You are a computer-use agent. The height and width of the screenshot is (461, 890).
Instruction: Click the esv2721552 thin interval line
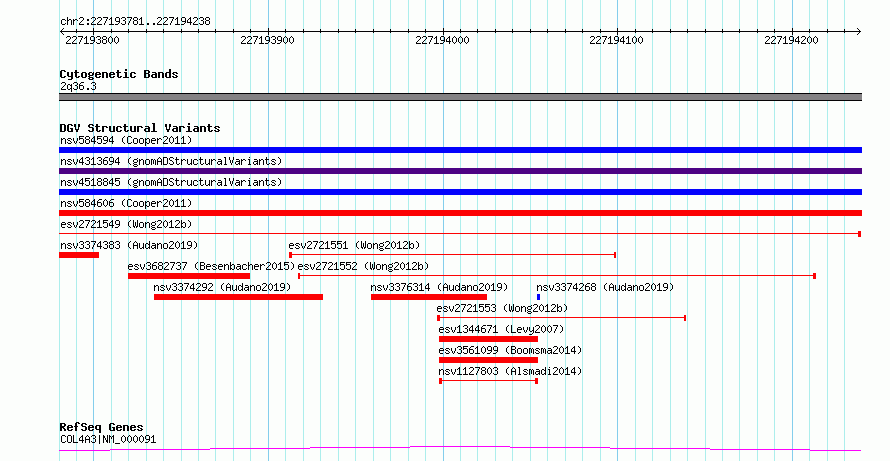(557, 276)
